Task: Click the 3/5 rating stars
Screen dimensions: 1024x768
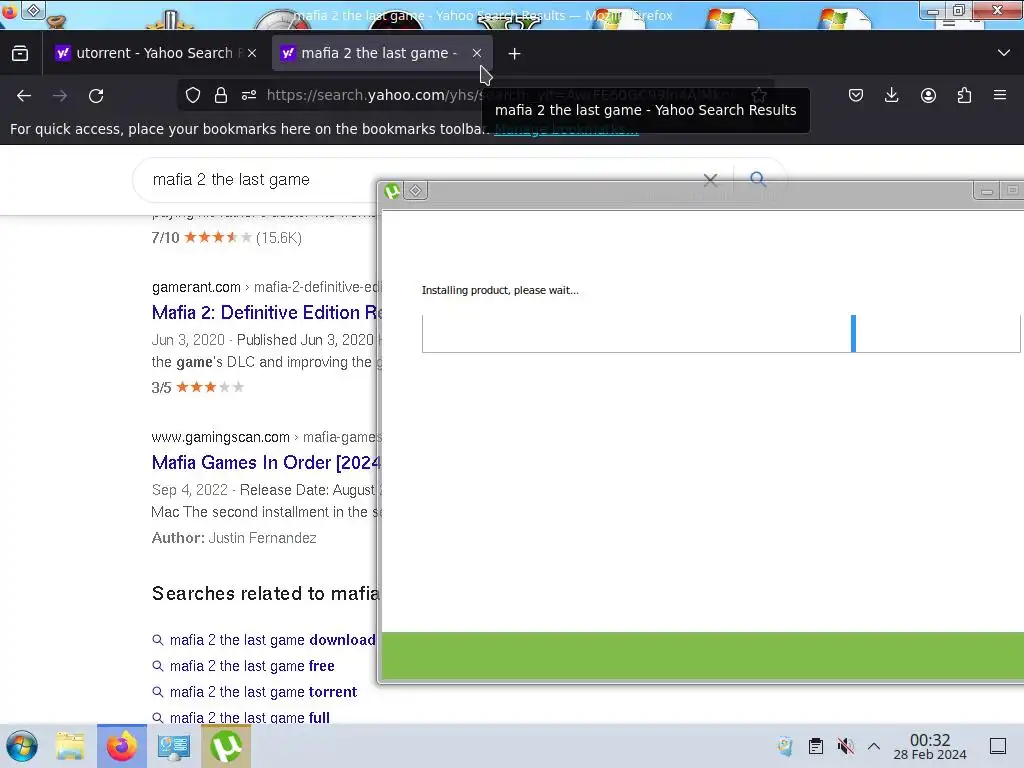Action: (x=210, y=387)
